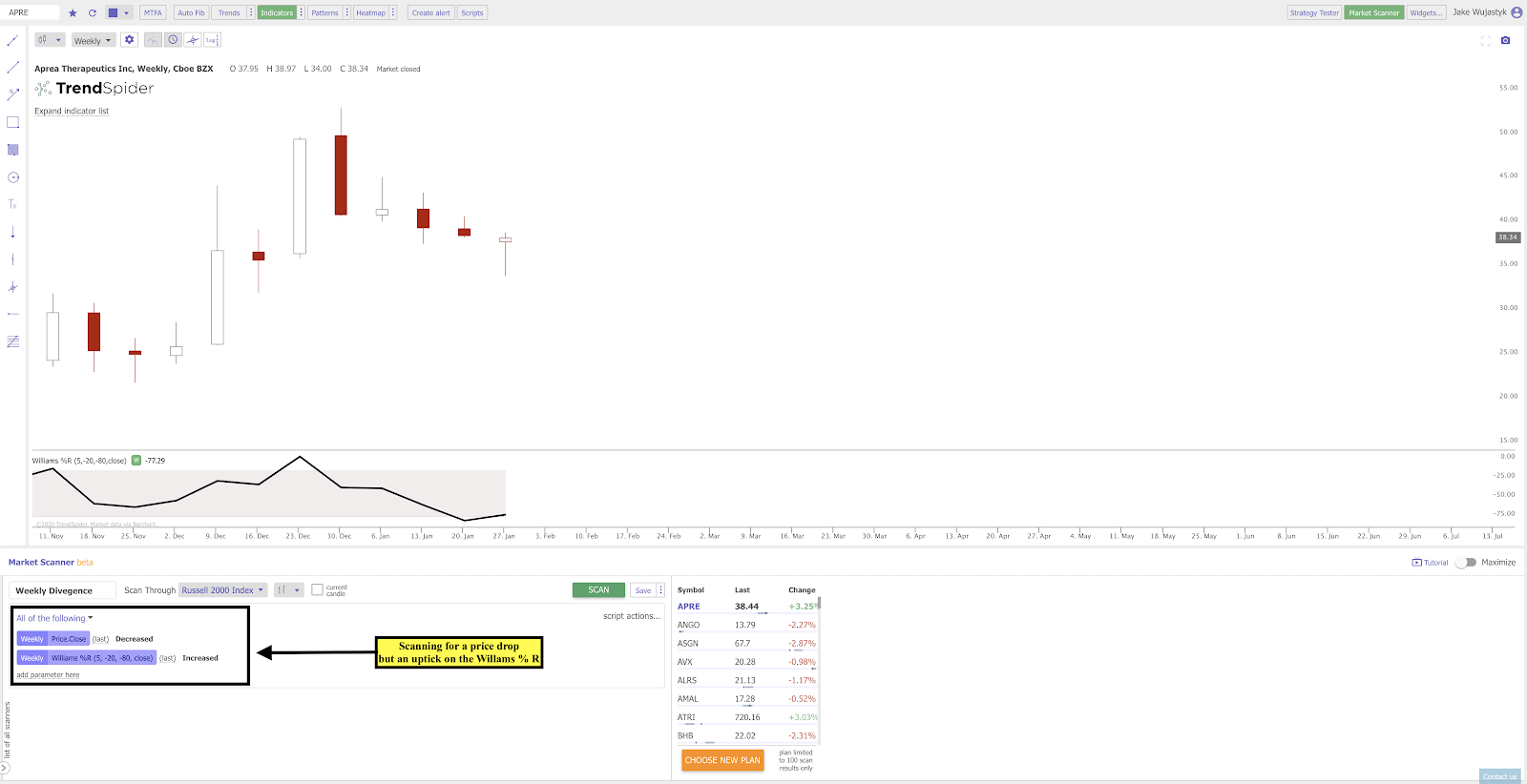Open the Indicators options three-dot menu
This screenshot has height=784, width=1527.
click(x=301, y=12)
